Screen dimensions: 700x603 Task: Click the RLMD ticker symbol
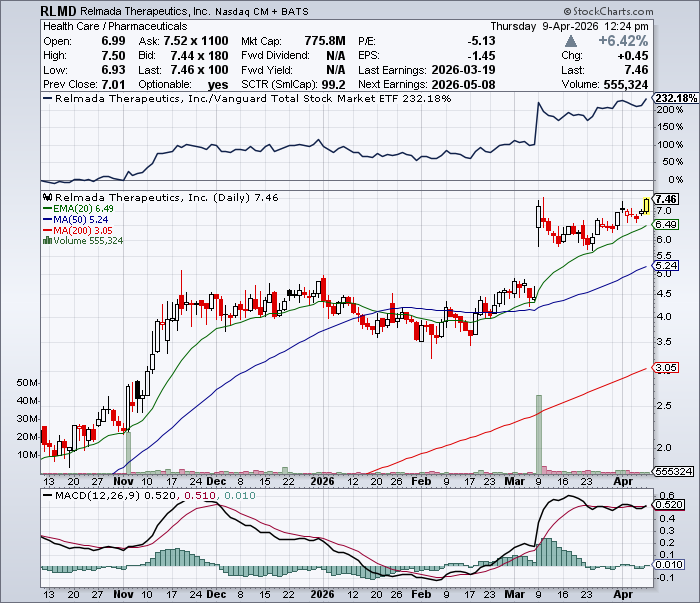click(x=58, y=11)
